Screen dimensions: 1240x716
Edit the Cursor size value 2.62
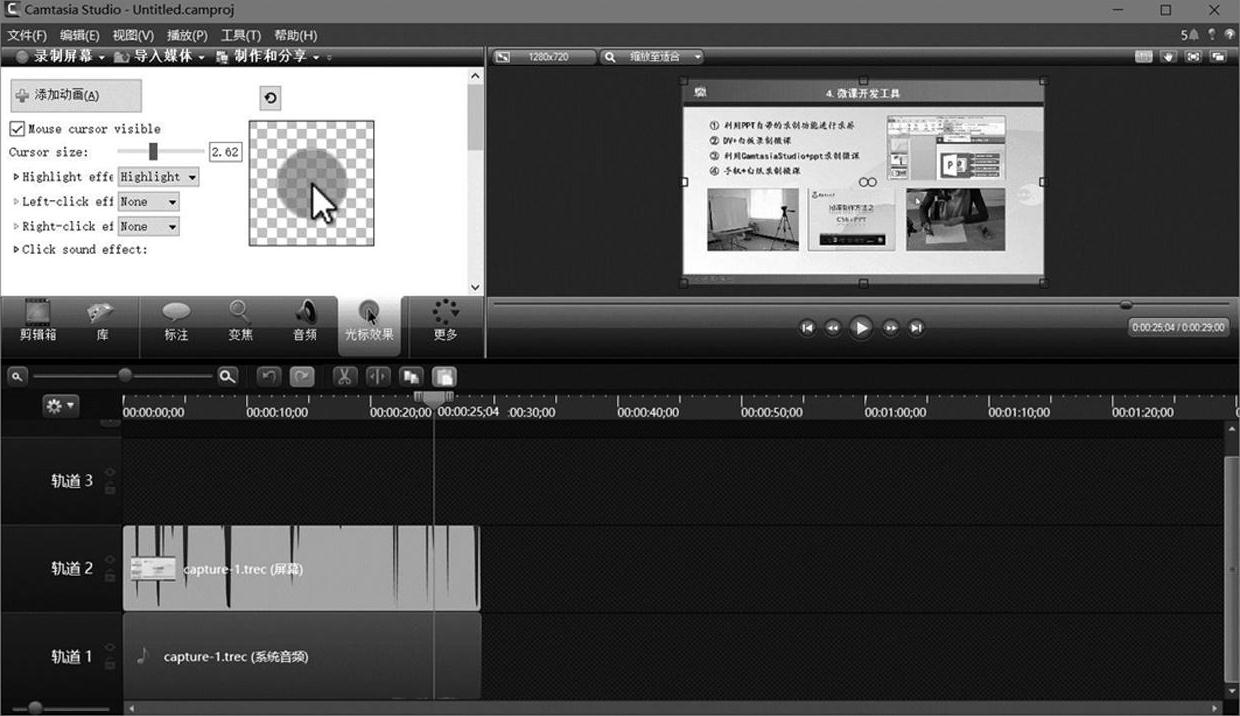(225, 152)
